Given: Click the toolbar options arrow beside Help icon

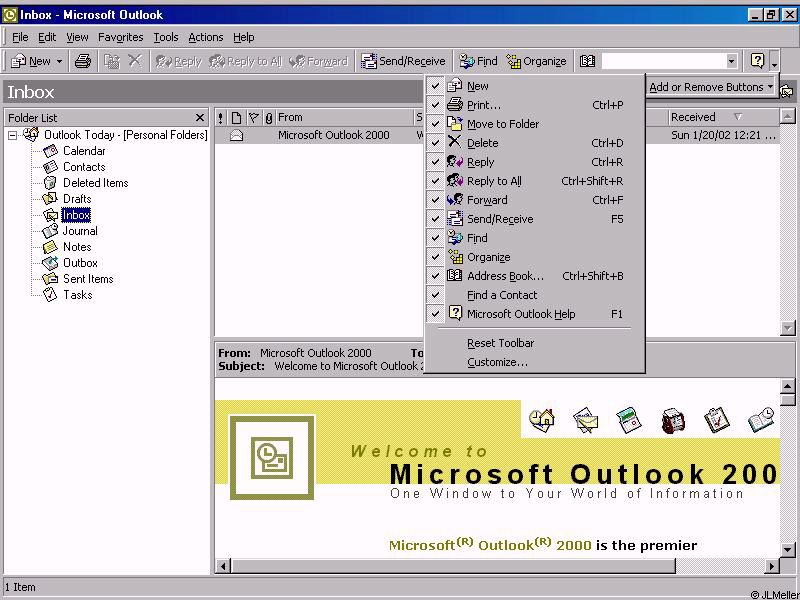Looking at the screenshot, I should click(x=774, y=61).
